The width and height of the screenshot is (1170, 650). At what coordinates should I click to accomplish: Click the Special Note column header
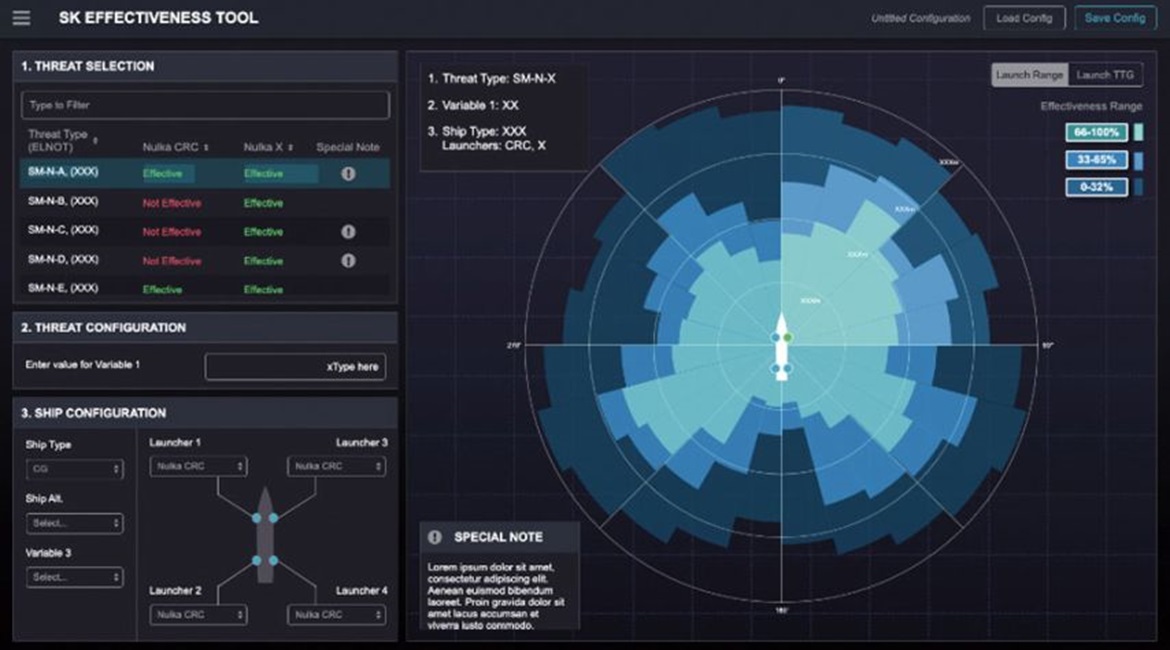348,148
